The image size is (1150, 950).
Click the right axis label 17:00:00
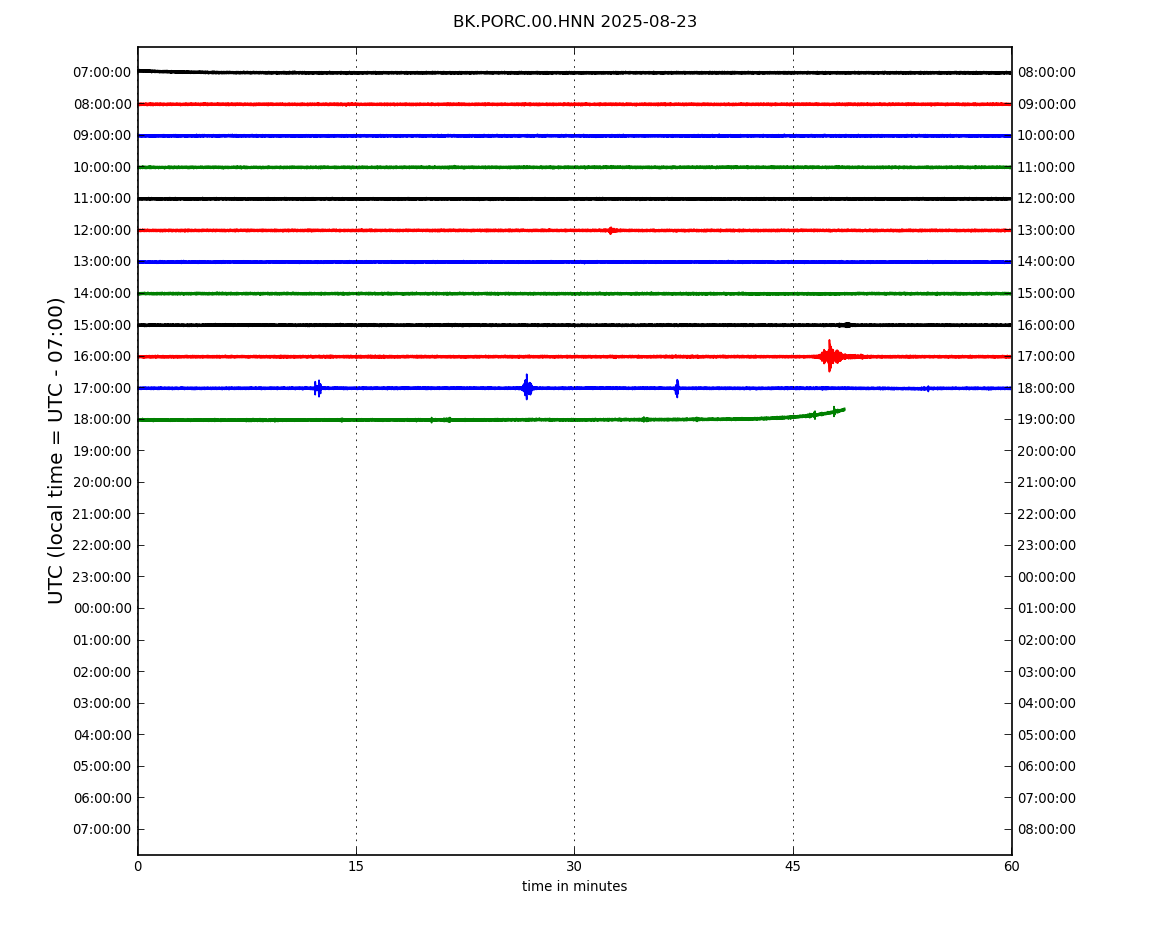tap(1047, 357)
